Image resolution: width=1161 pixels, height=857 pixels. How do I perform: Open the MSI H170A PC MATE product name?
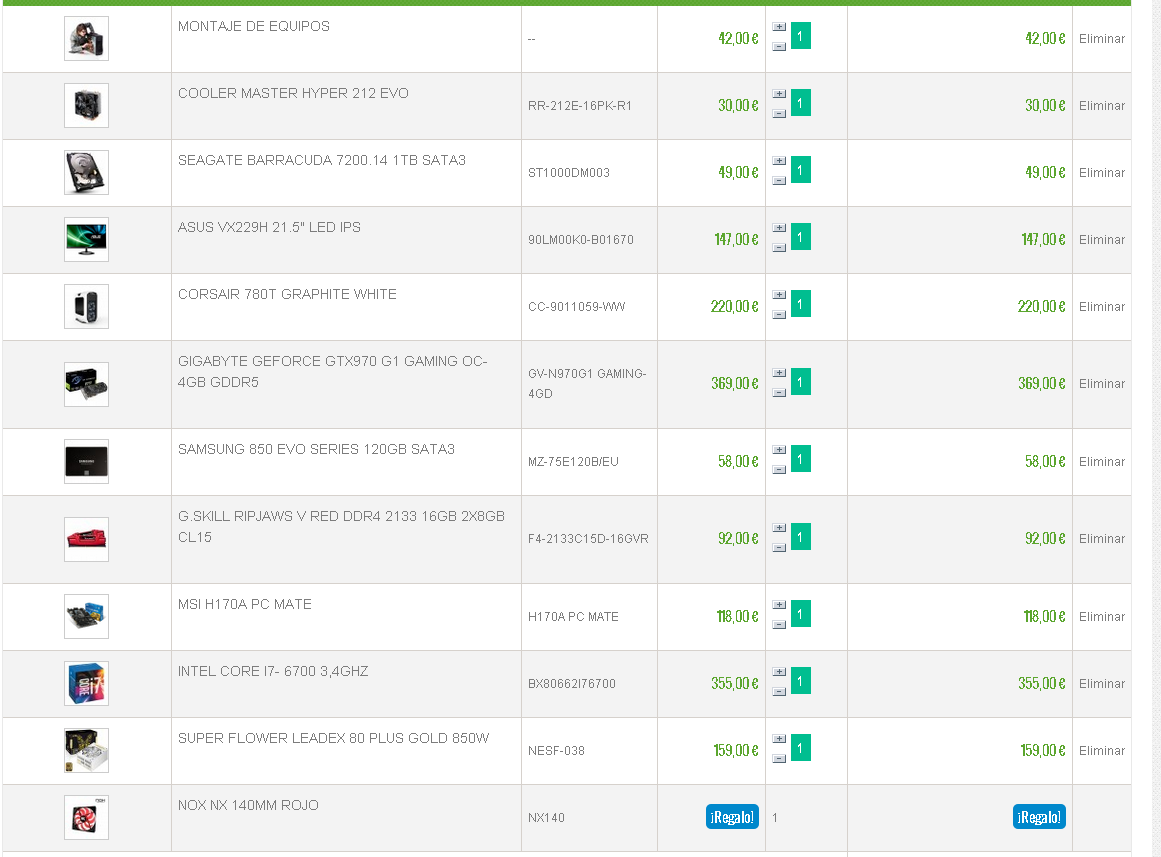click(x=244, y=604)
